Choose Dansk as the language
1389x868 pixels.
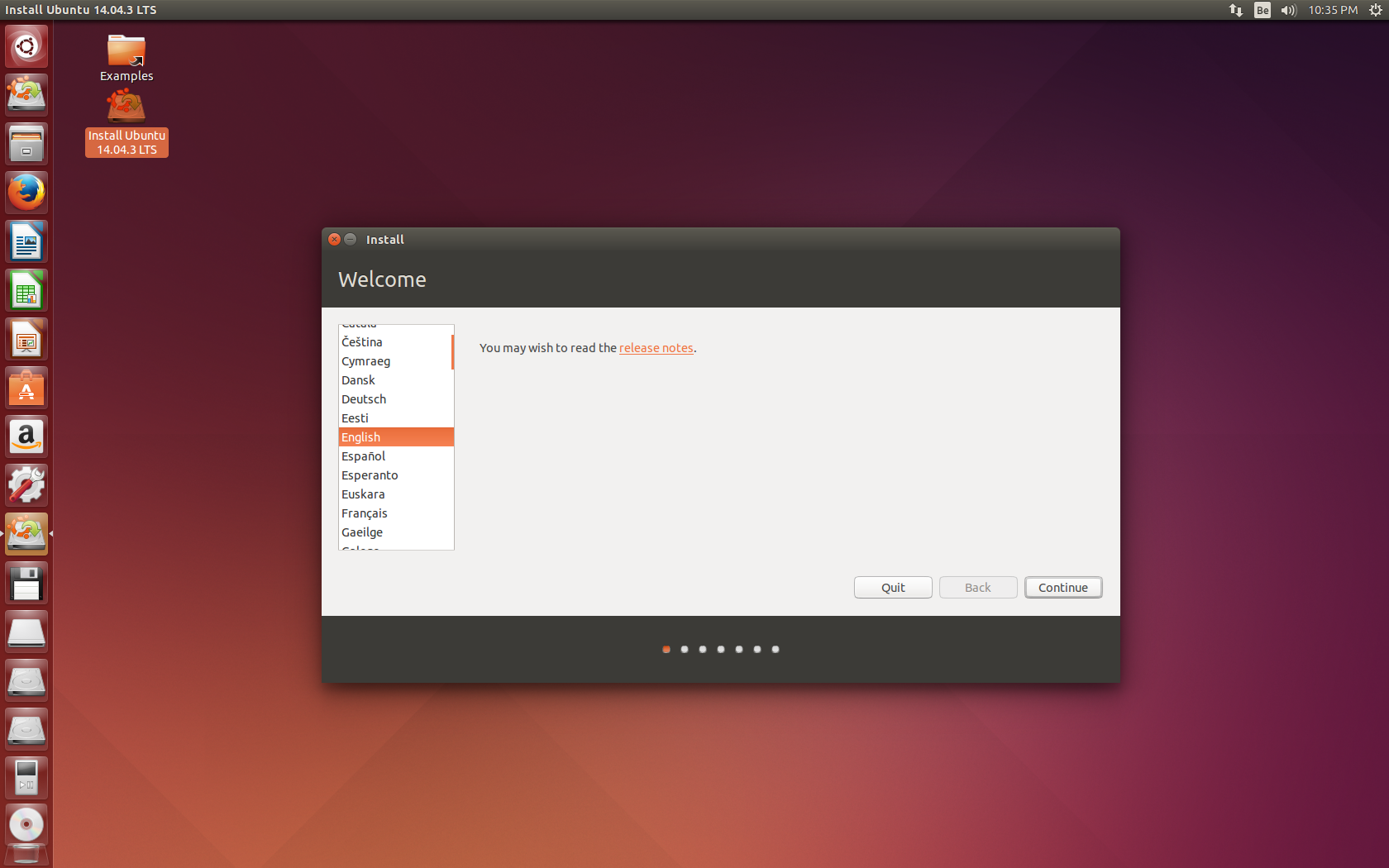(x=395, y=380)
